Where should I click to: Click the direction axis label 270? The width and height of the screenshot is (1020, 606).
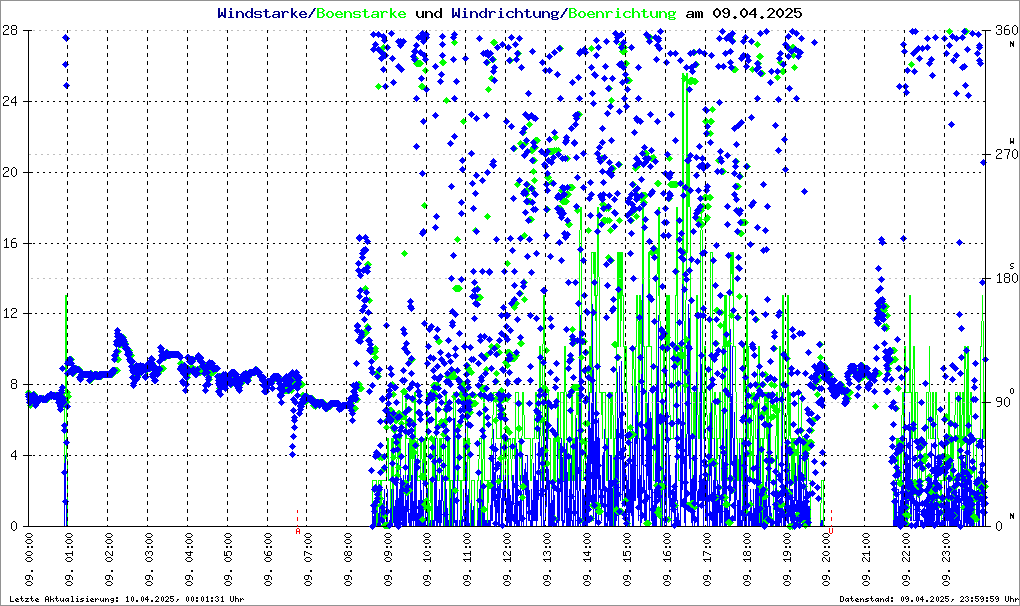[1007, 154]
